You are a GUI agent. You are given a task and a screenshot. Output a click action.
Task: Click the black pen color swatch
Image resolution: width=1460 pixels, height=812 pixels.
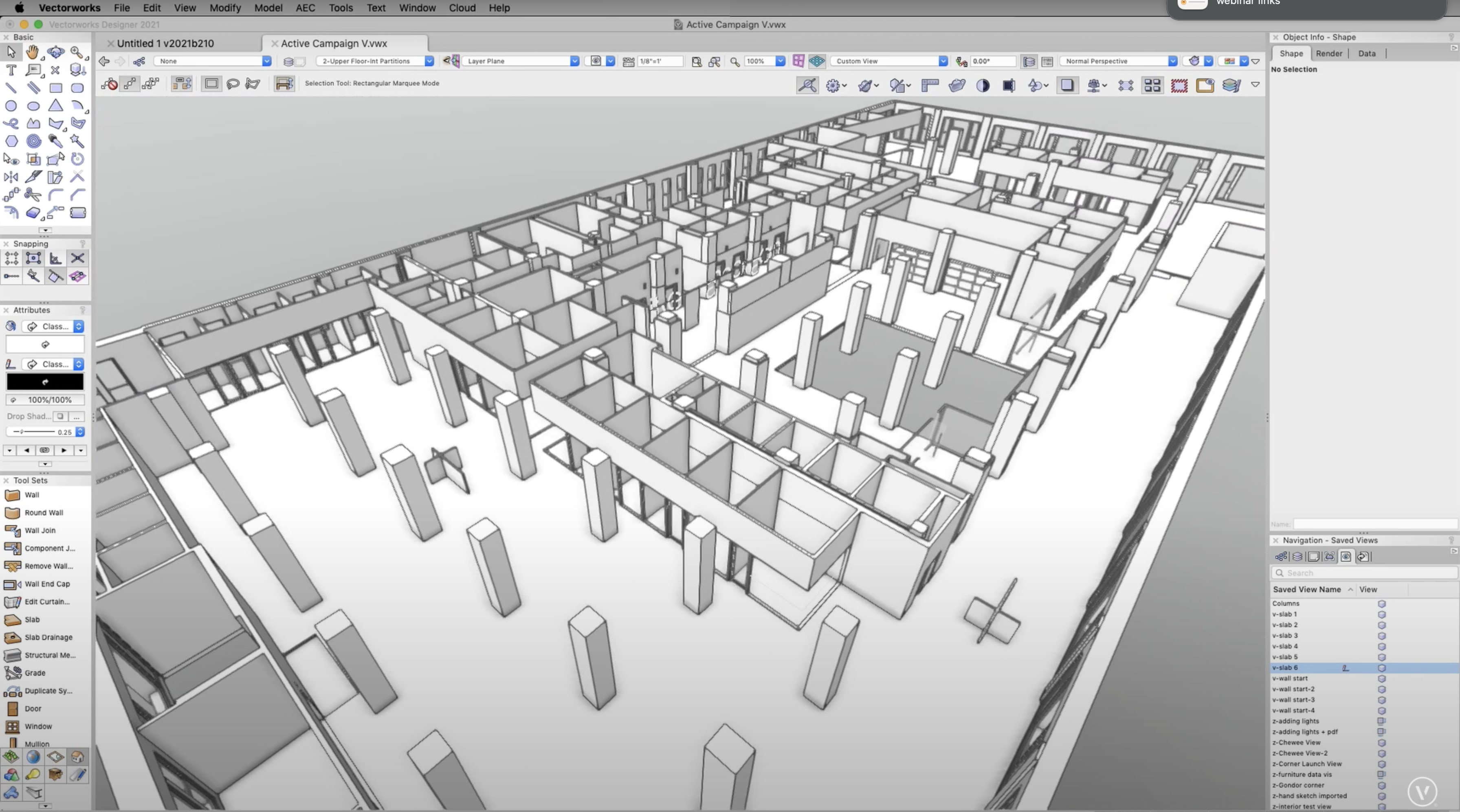[x=45, y=382]
